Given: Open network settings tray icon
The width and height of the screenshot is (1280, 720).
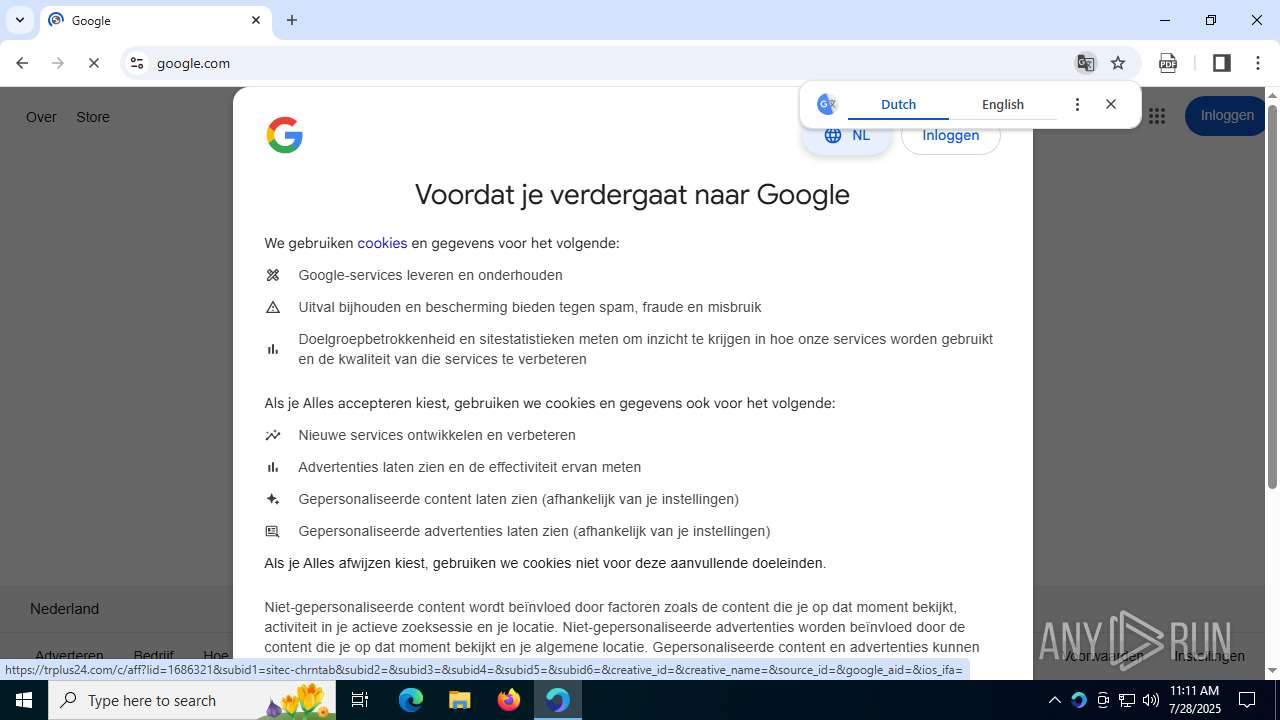Looking at the screenshot, I should 1127,700.
